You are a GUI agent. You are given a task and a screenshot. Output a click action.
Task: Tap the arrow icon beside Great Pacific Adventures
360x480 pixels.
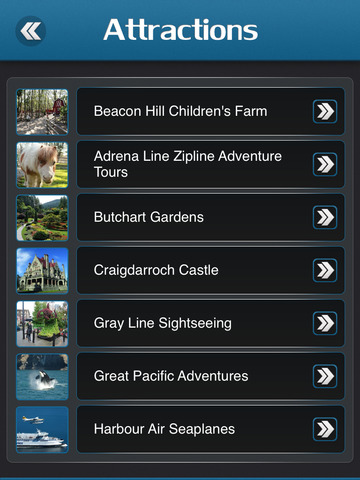(x=325, y=376)
